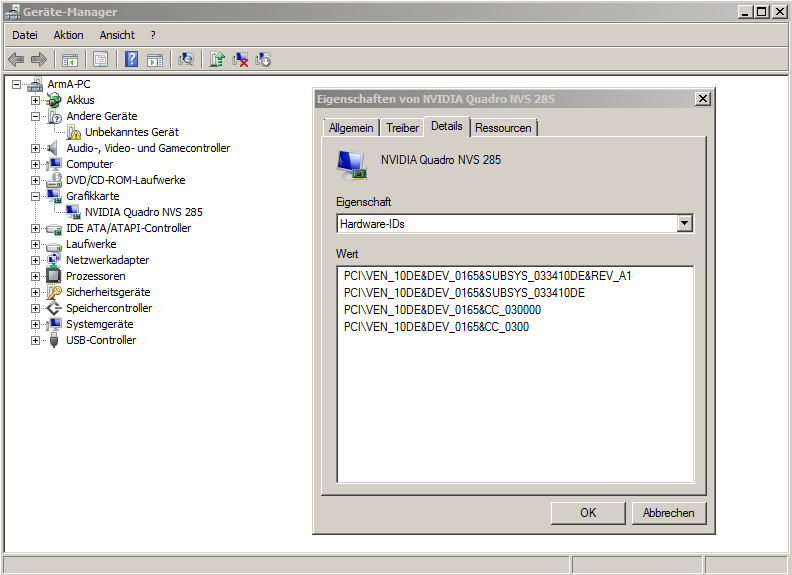Open the ? help menu
This screenshot has width=792, height=575.
[153, 35]
